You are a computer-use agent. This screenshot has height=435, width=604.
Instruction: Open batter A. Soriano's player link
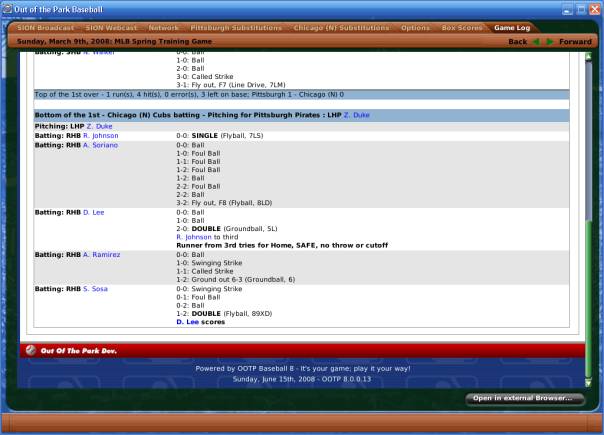101,145
